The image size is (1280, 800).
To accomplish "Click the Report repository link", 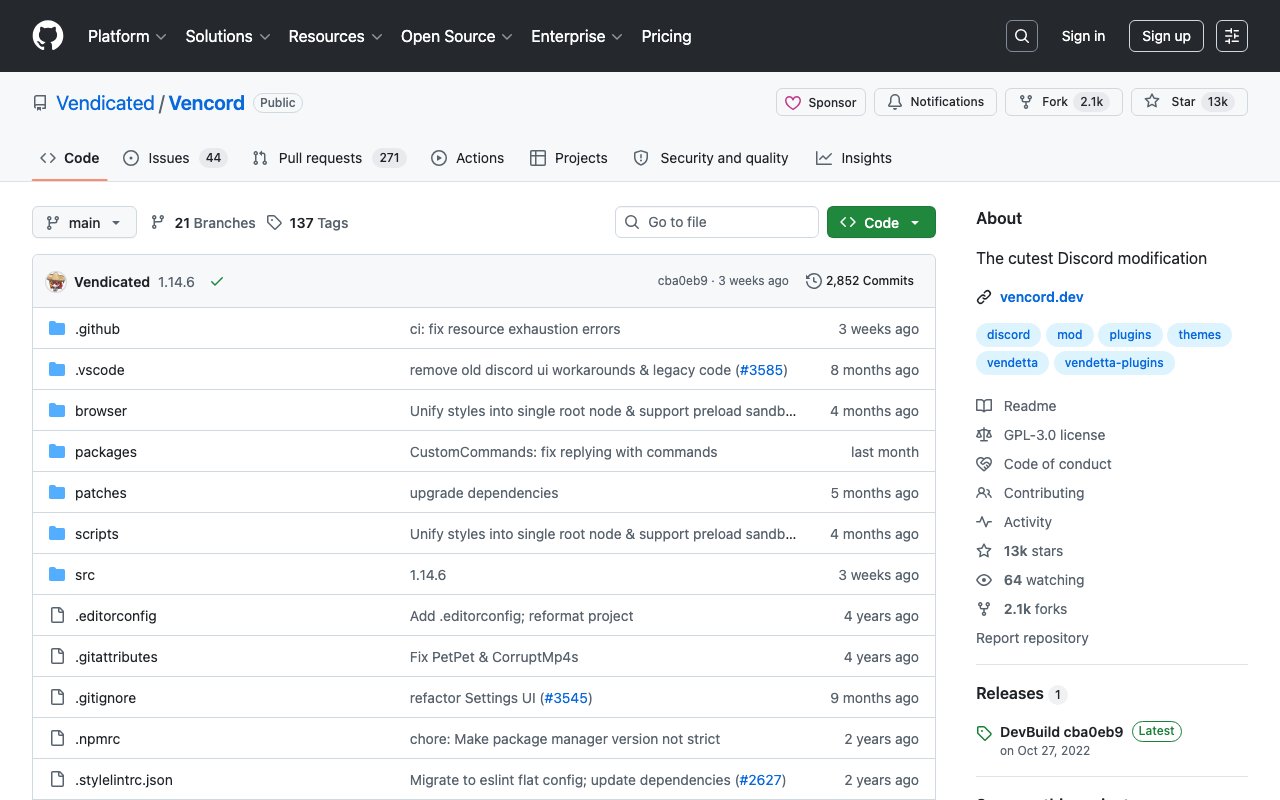I will (1032, 638).
